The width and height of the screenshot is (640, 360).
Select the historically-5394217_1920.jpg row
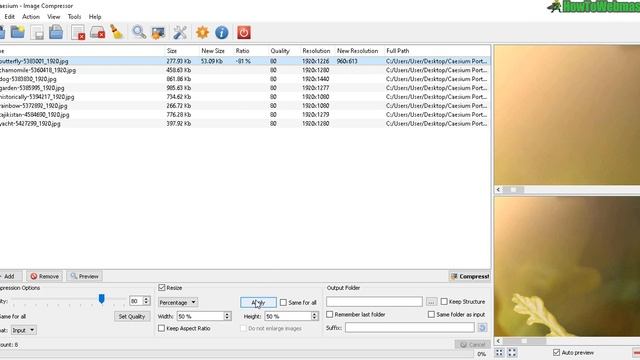tap(245, 97)
